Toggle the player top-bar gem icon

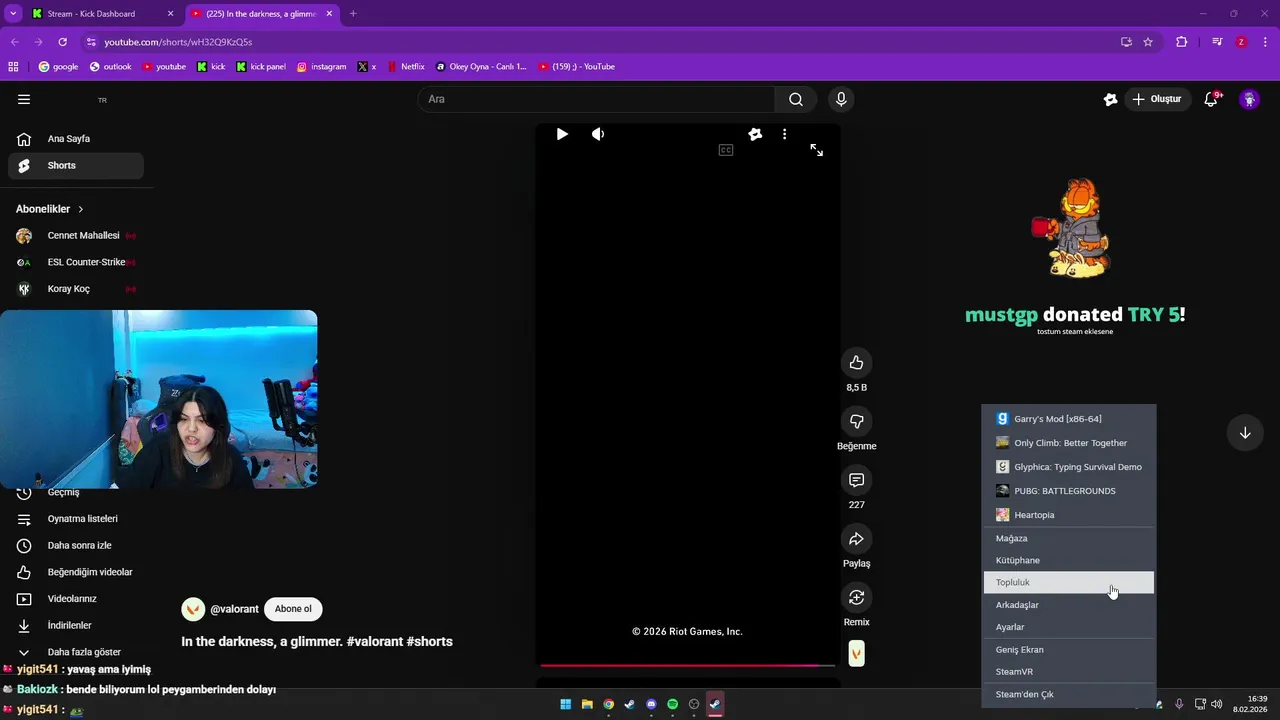(755, 134)
